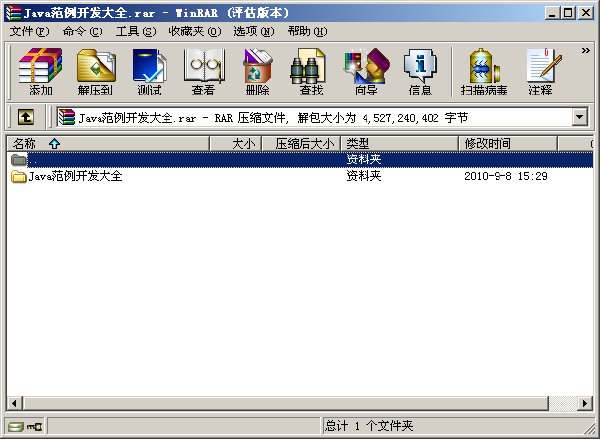This screenshot has height=439, width=600.
Task: Minimize the WinRAR window
Action: [552, 13]
